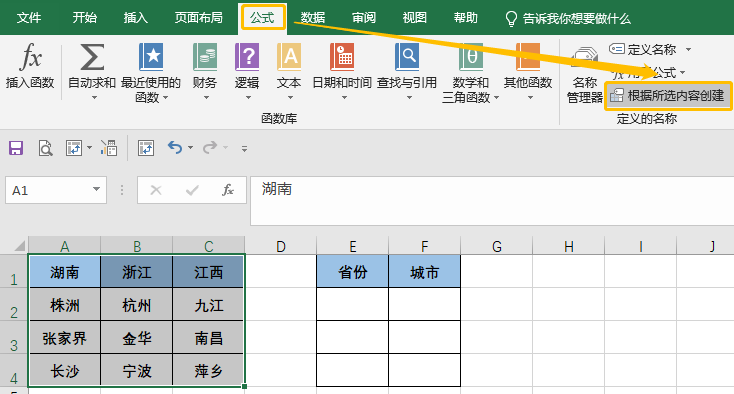Switch to the View (视图) tab

click(x=415, y=18)
